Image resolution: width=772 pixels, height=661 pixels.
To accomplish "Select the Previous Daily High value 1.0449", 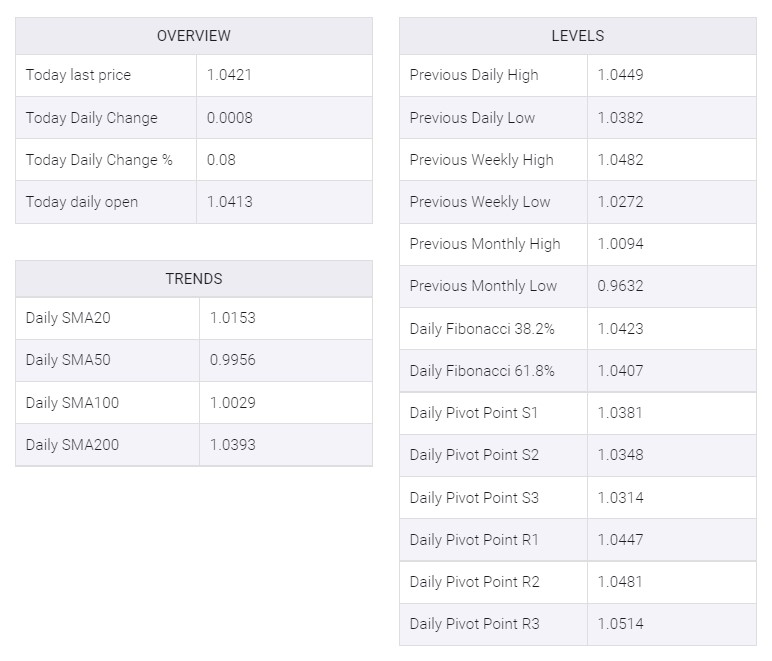I will (x=620, y=75).
